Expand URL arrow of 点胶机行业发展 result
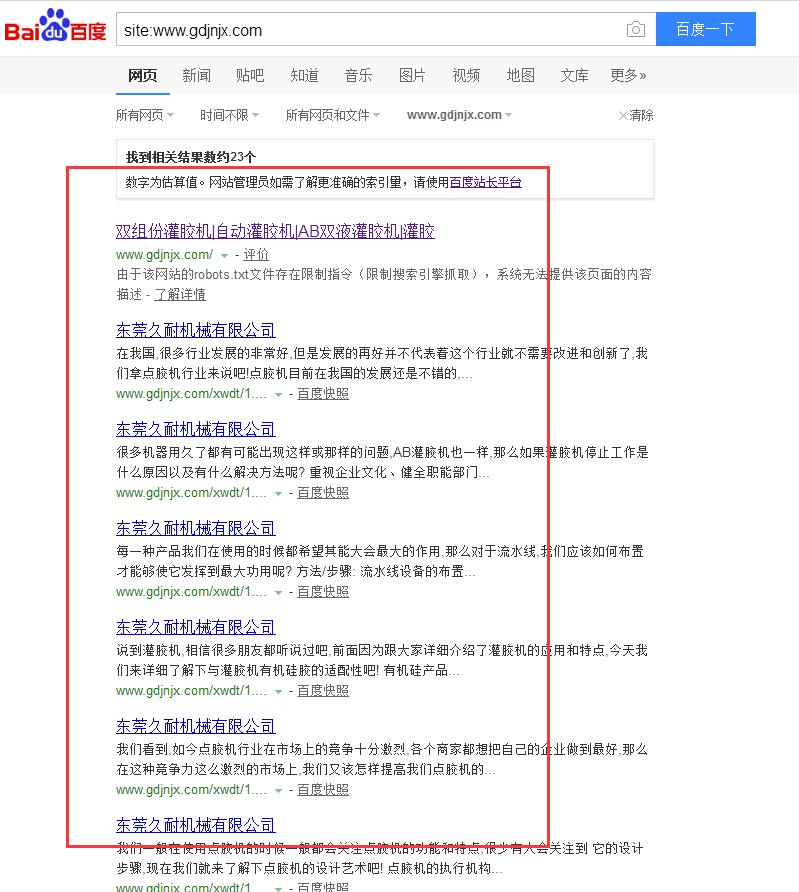The height and width of the screenshot is (892, 799). coord(278,394)
